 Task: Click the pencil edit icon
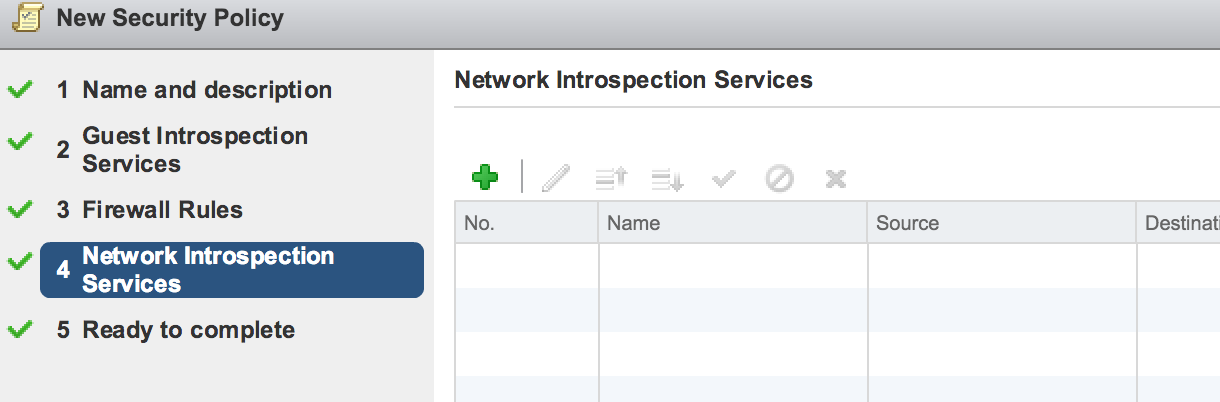[555, 179]
